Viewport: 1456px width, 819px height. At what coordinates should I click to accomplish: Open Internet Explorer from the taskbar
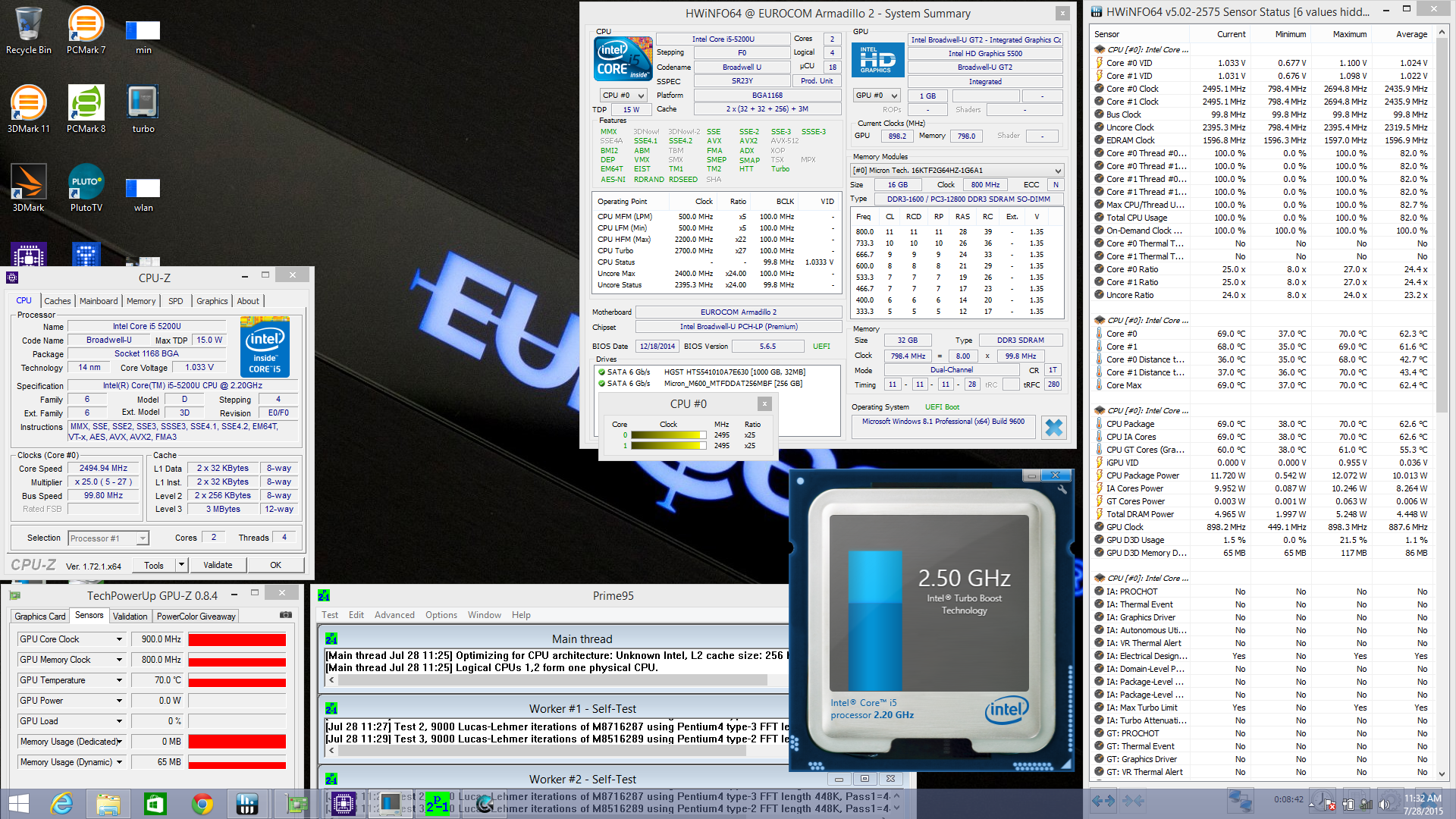tap(61, 804)
